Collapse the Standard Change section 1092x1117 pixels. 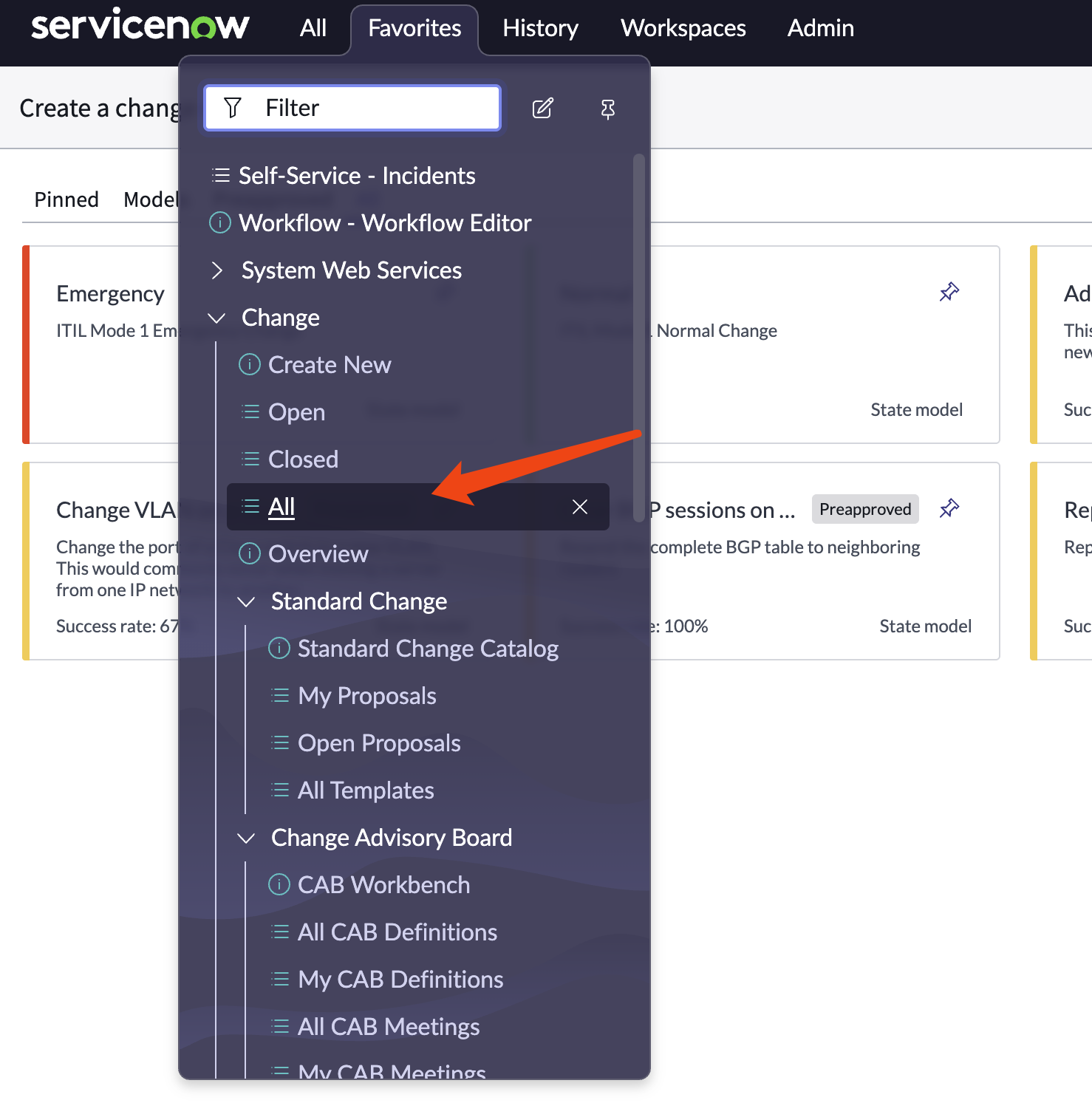tap(246, 601)
